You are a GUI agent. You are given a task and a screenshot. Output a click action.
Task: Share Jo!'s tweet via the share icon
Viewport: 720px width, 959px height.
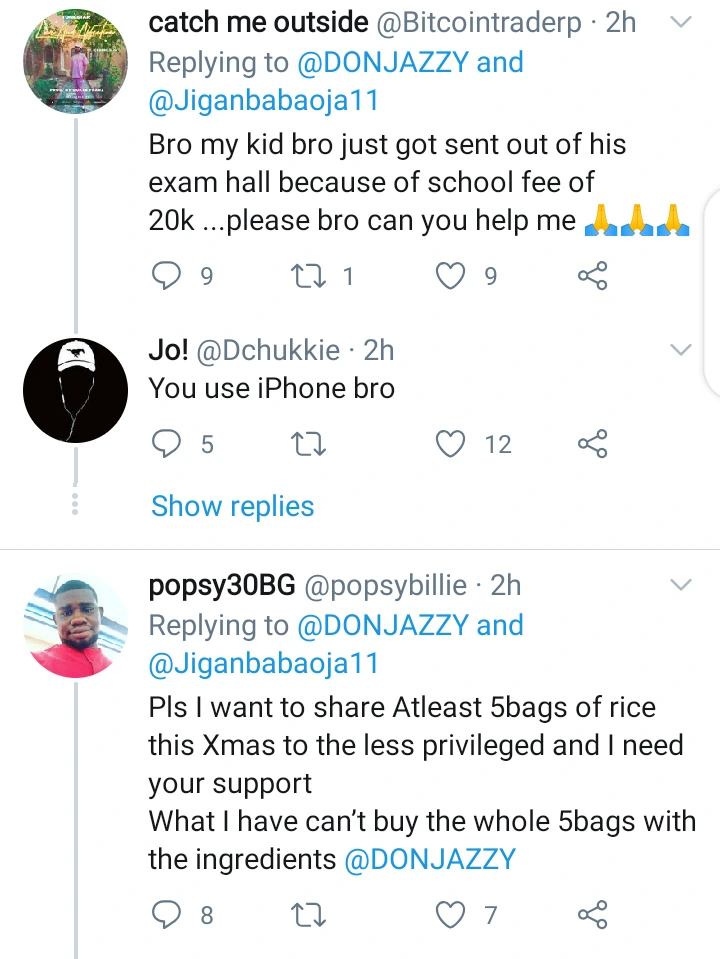(593, 443)
